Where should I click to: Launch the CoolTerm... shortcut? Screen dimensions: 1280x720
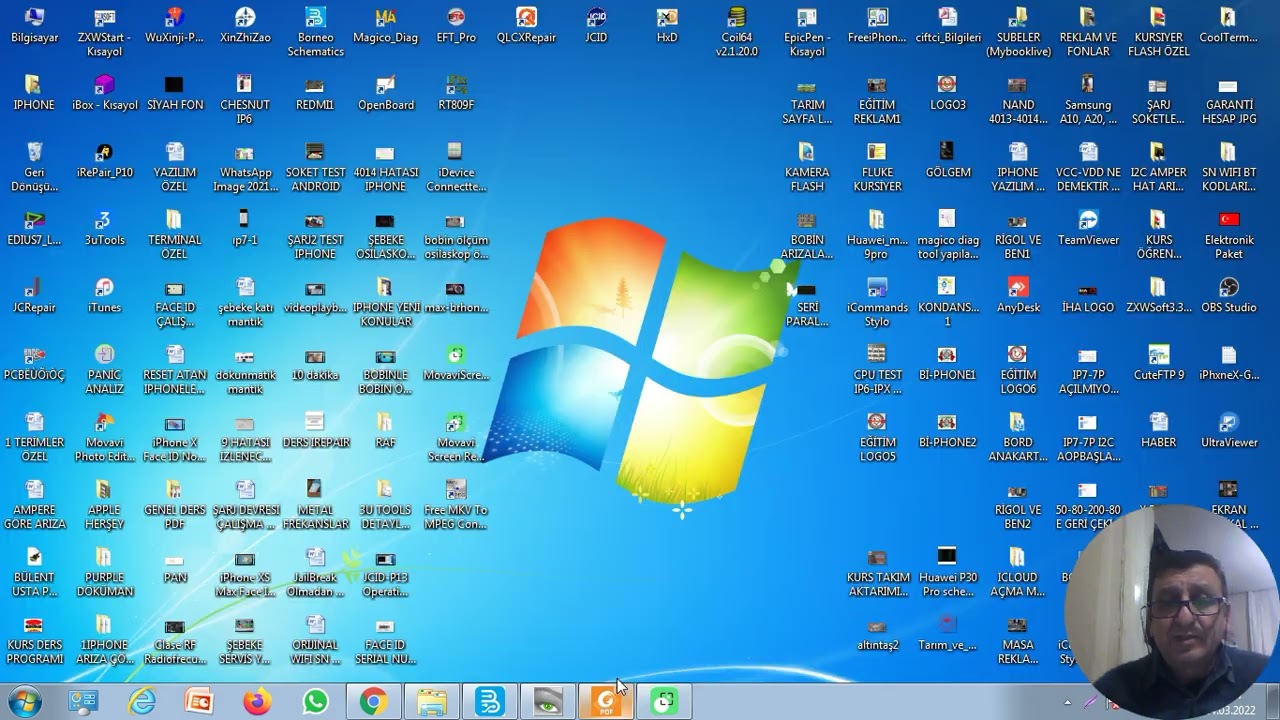[1228, 26]
